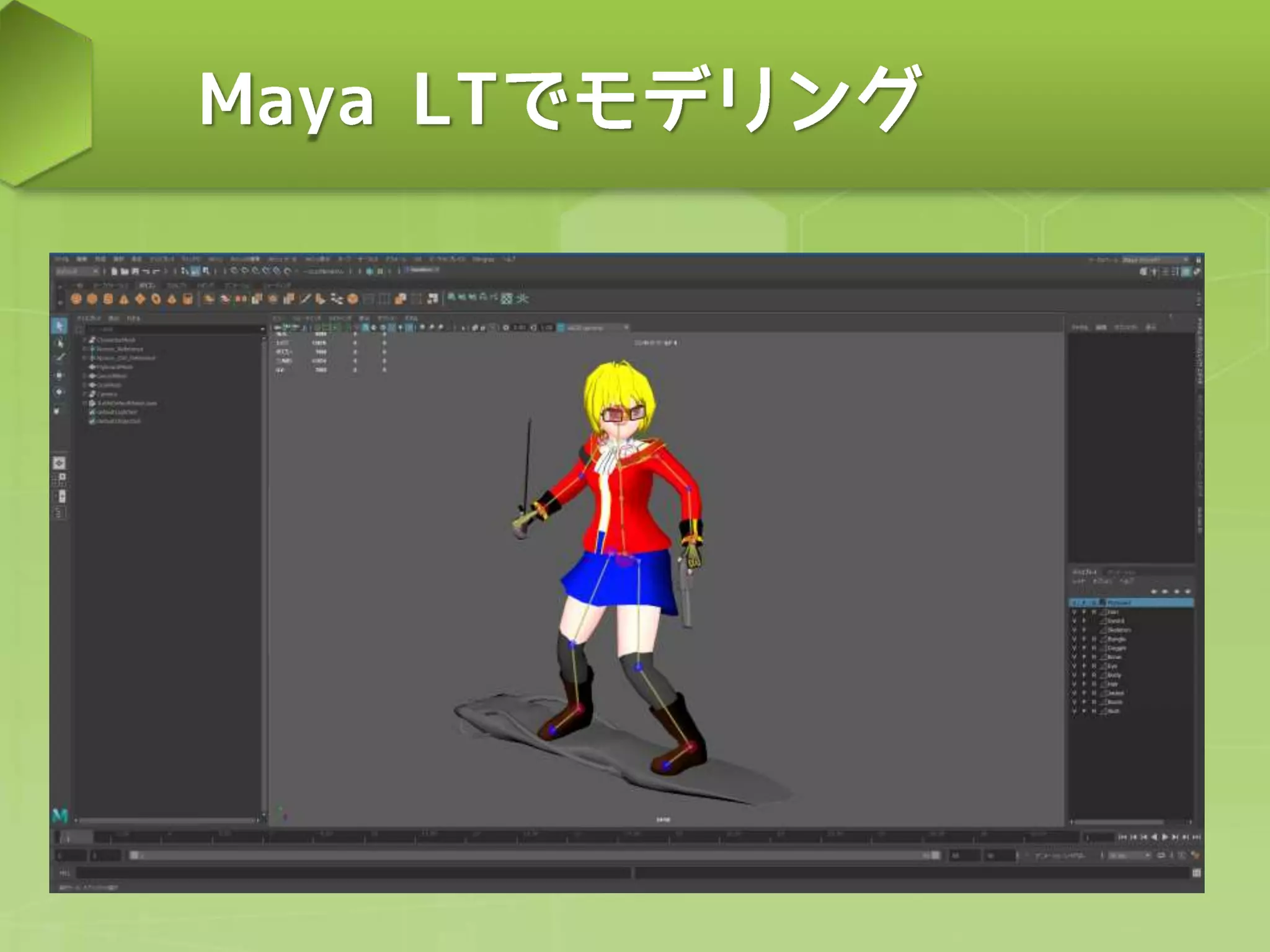Click the New Scene icon
The width and height of the screenshot is (1270, 952).
[x=115, y=271]
